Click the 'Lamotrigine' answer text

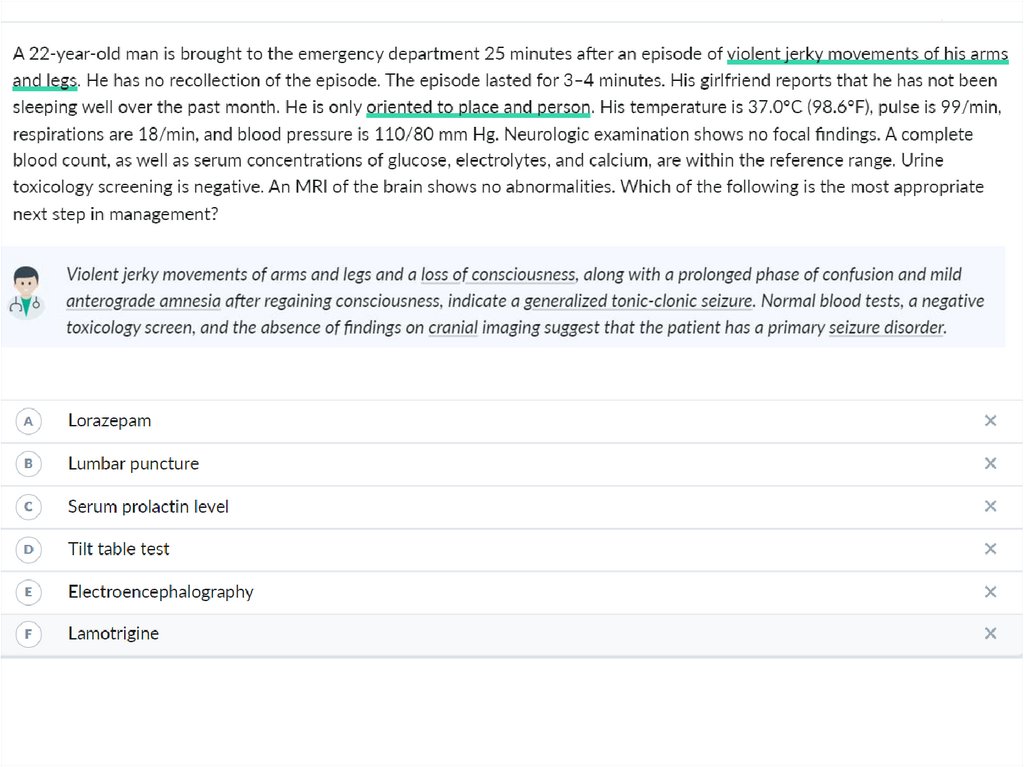point(113,633)
